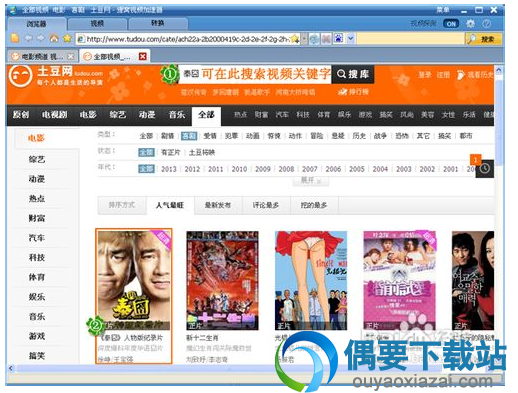
Task: Open the folder icon in browser toolbar
Action: click(x=15, y=38)
